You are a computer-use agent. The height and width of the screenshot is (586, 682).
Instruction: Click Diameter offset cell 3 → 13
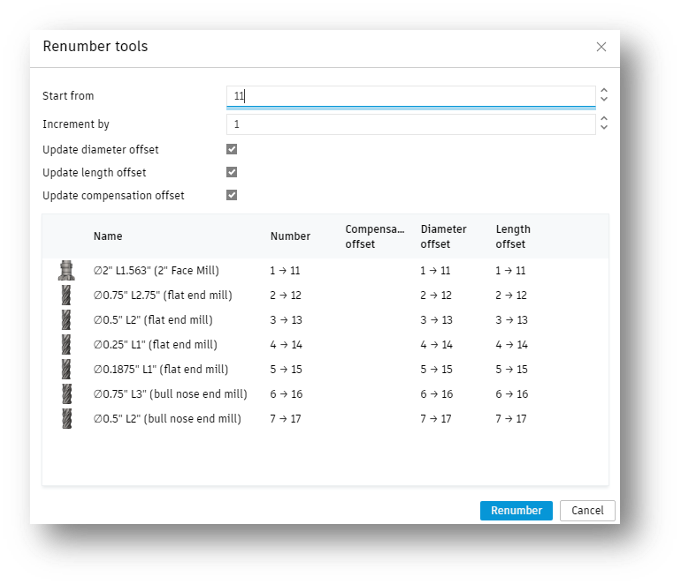(436, 320)
